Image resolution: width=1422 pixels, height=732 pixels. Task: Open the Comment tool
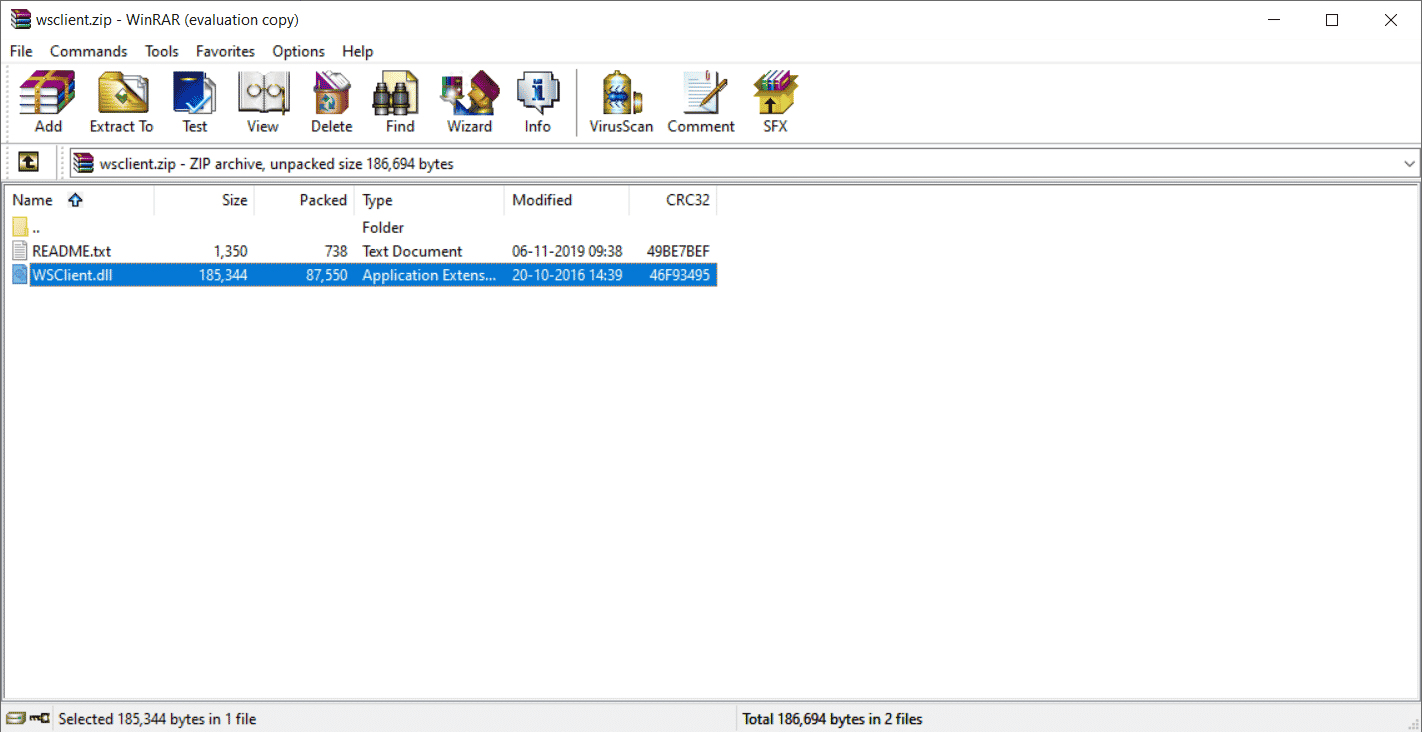click(701, 102)
